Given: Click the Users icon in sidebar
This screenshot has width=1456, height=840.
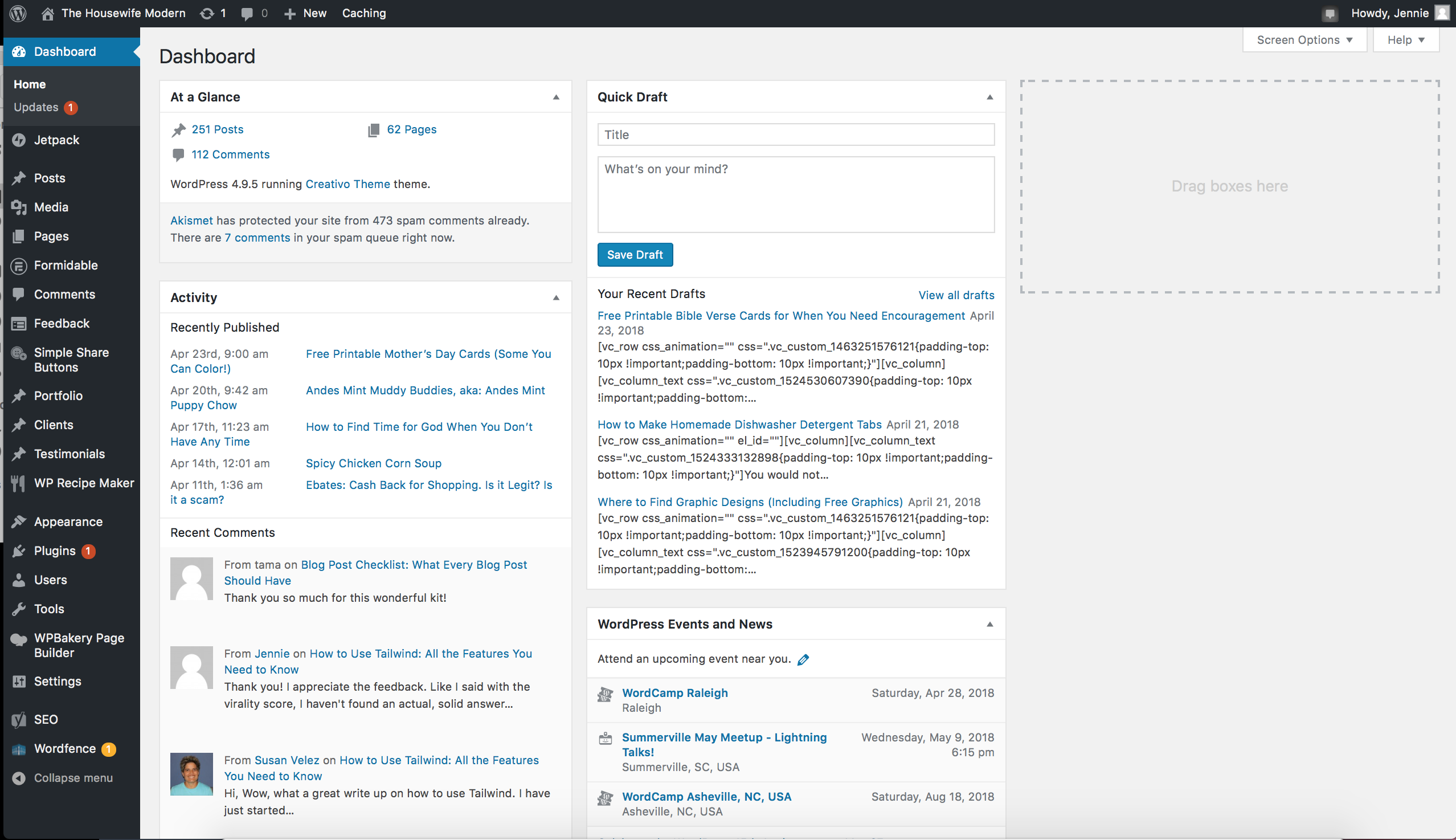Looking at the screenshot, I should click(19, 580).
